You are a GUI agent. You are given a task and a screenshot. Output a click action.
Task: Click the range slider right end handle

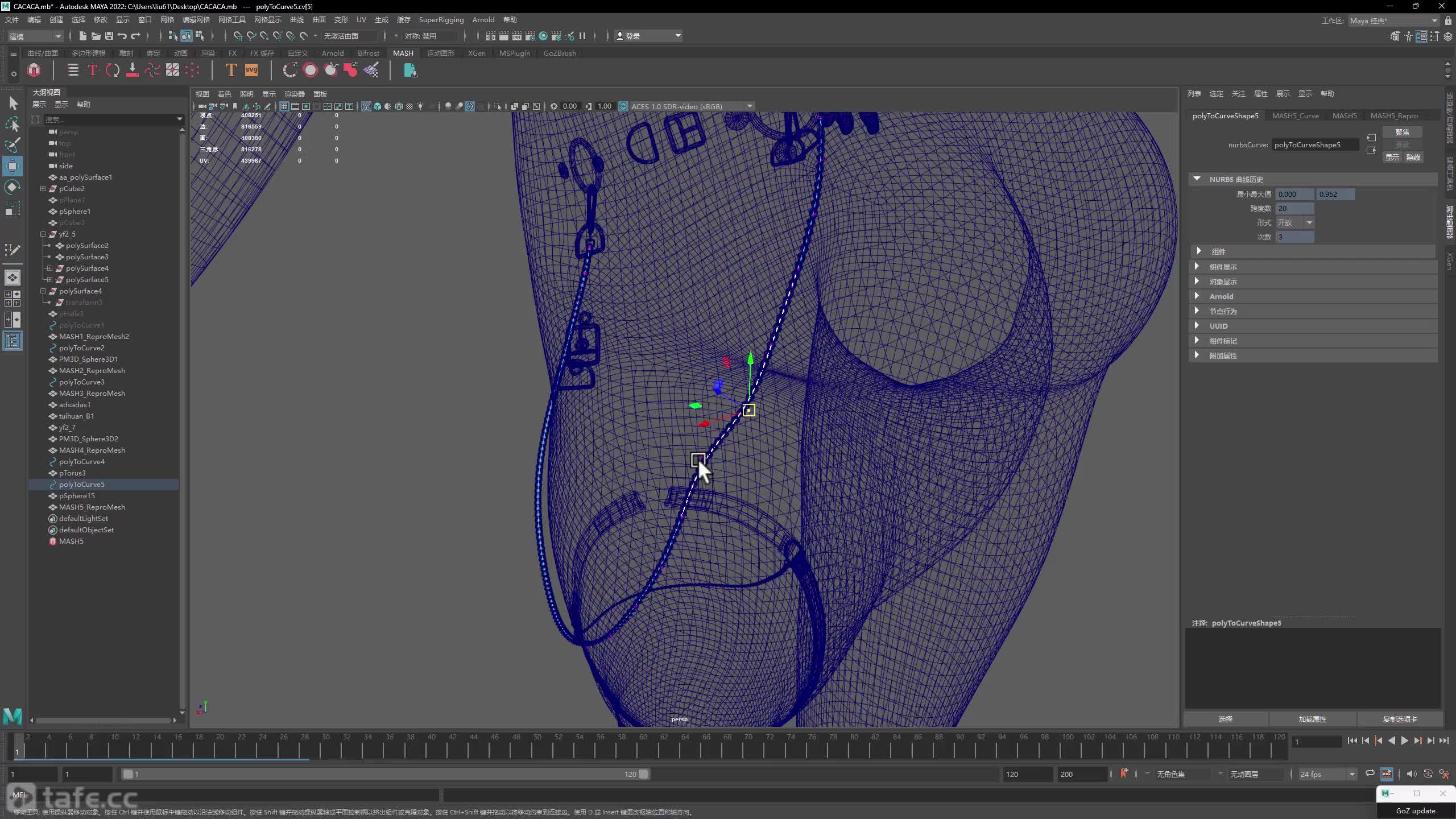click(643, 774)
